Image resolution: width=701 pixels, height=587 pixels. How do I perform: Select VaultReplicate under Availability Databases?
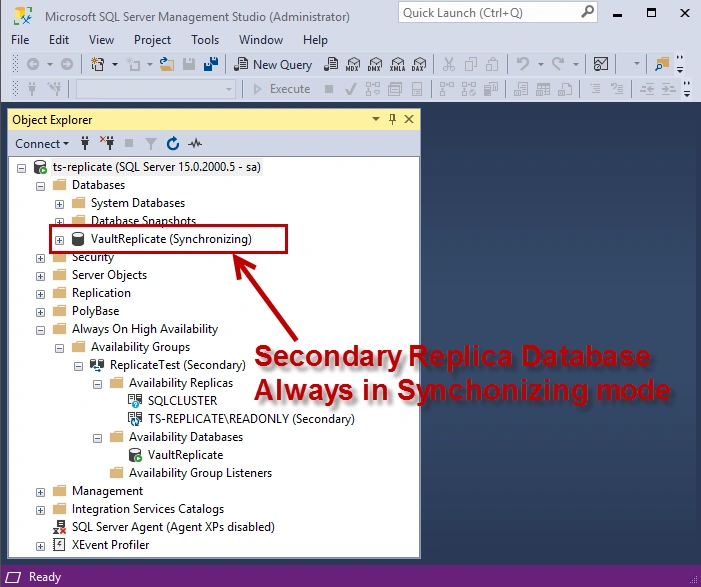(186, 455)
